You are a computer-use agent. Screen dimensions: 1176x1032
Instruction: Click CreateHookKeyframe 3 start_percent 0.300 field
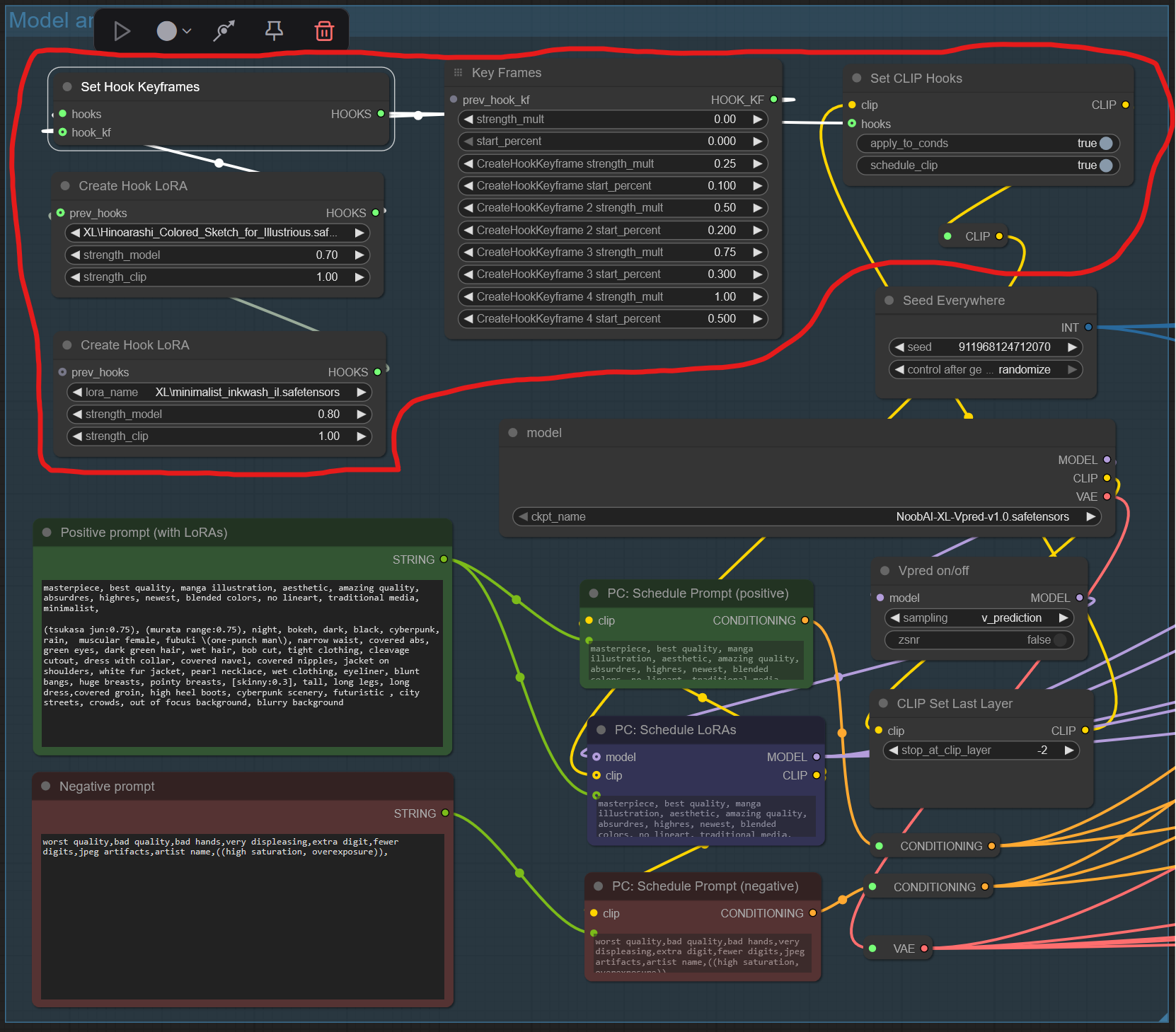[613, 274]
